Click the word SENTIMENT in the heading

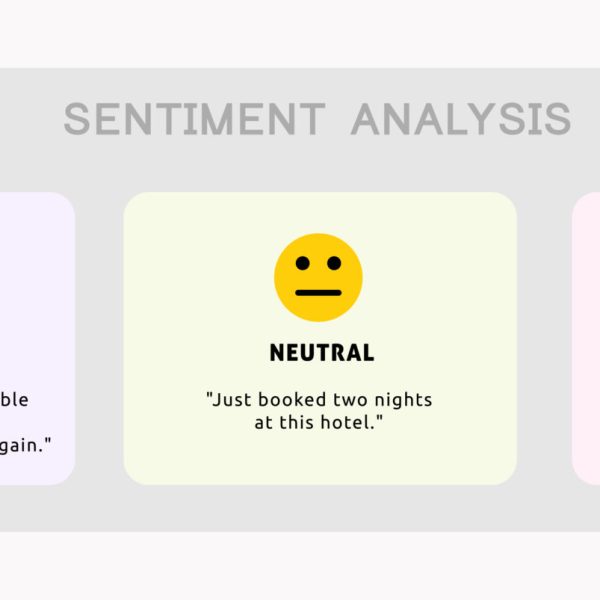195,119
